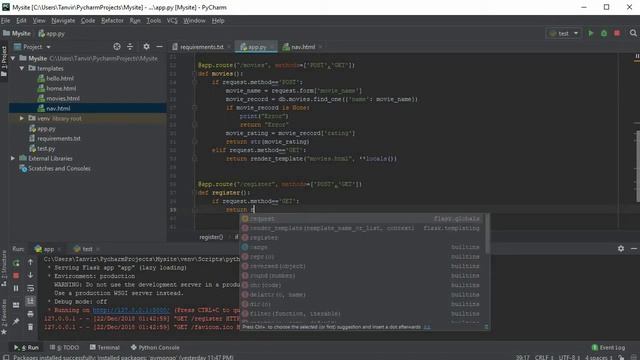Expand External Libraries node
640x360 pixels.
13,158
